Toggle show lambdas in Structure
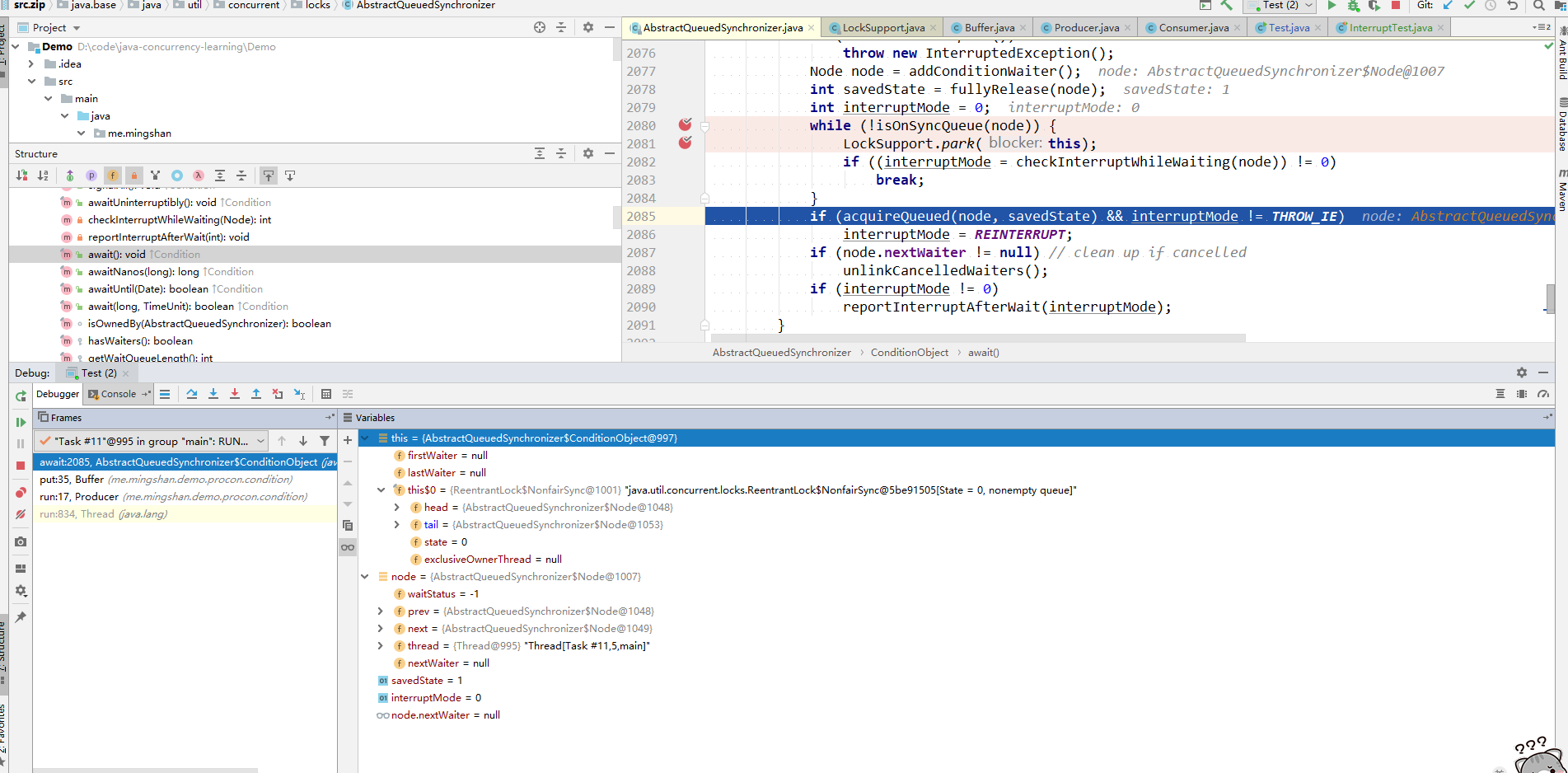 click(199, 176)
